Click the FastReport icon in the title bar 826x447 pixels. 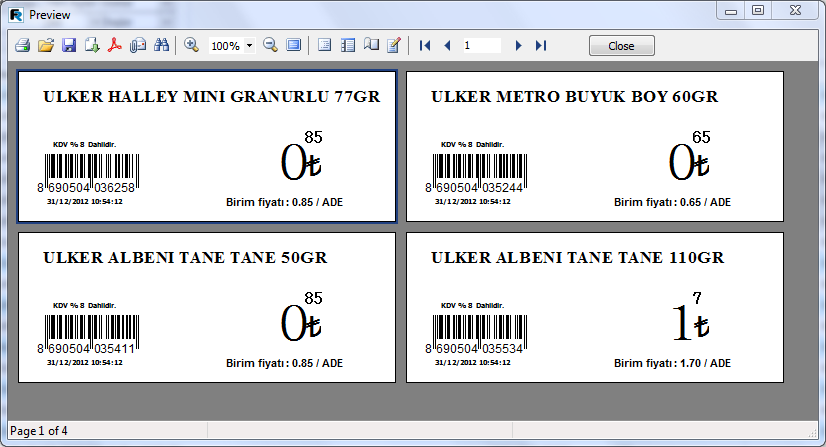tap(17, 15)
